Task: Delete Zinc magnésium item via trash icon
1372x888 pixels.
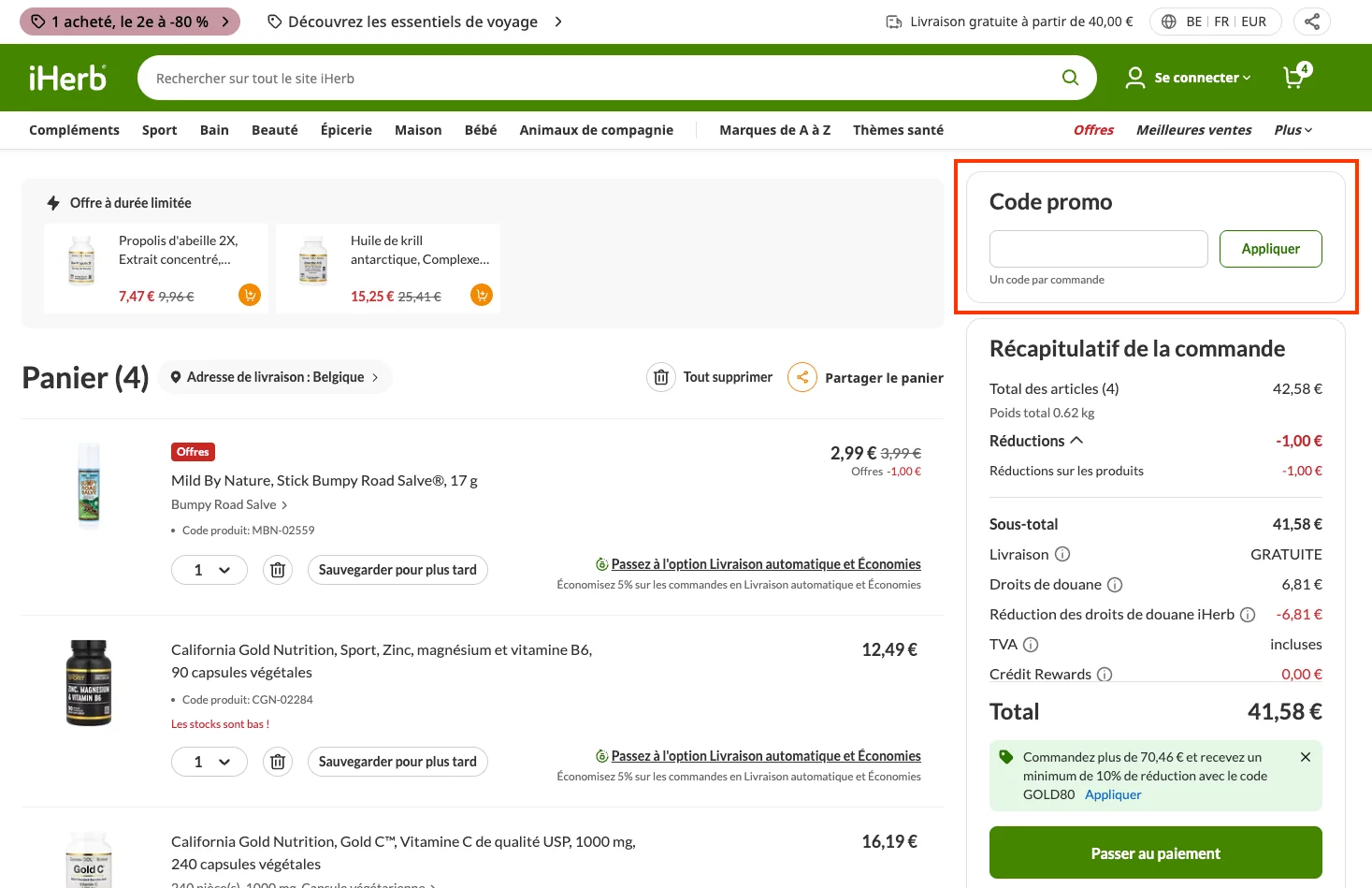Action: coord(278,762)
